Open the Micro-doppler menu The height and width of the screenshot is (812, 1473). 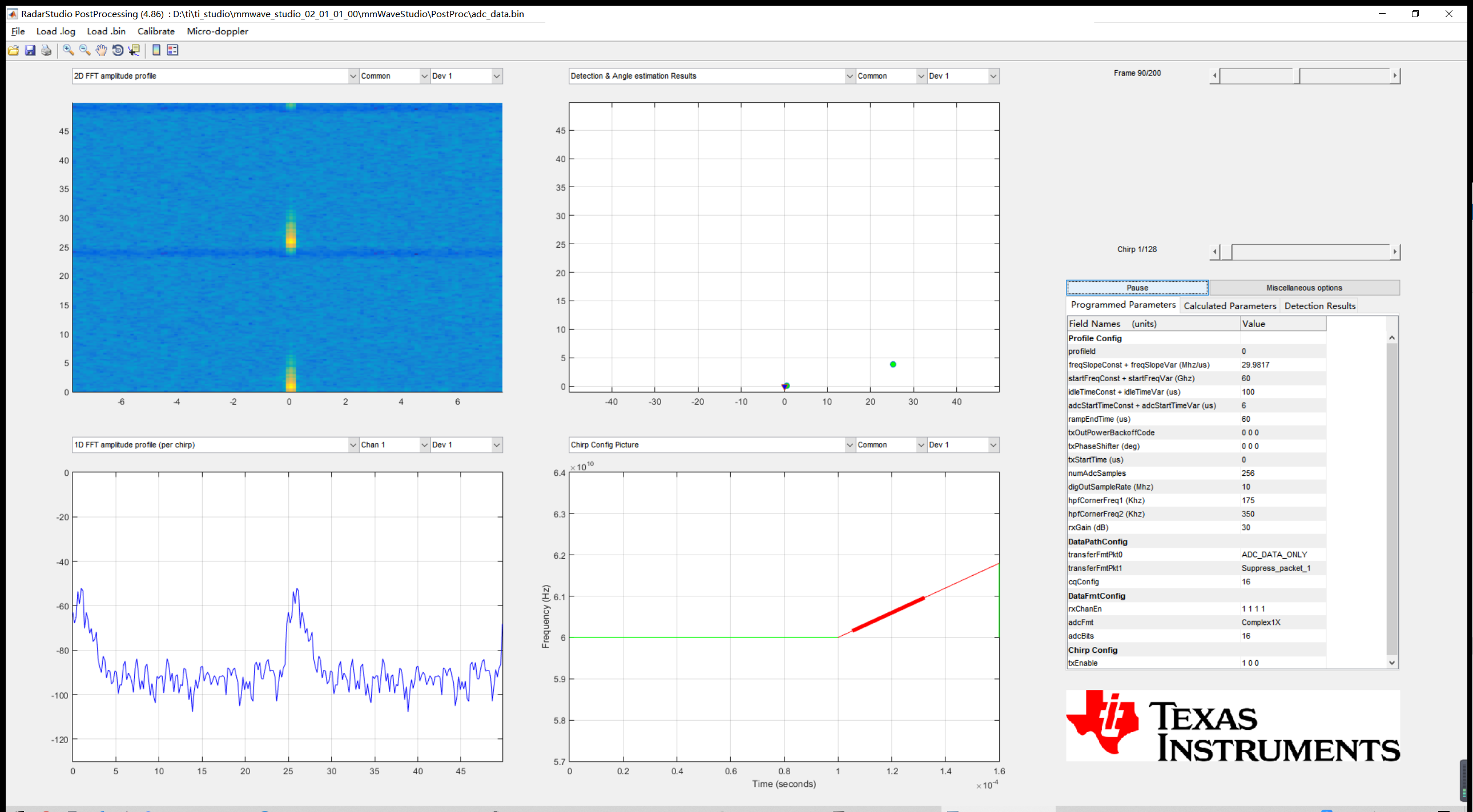point(218,31)
